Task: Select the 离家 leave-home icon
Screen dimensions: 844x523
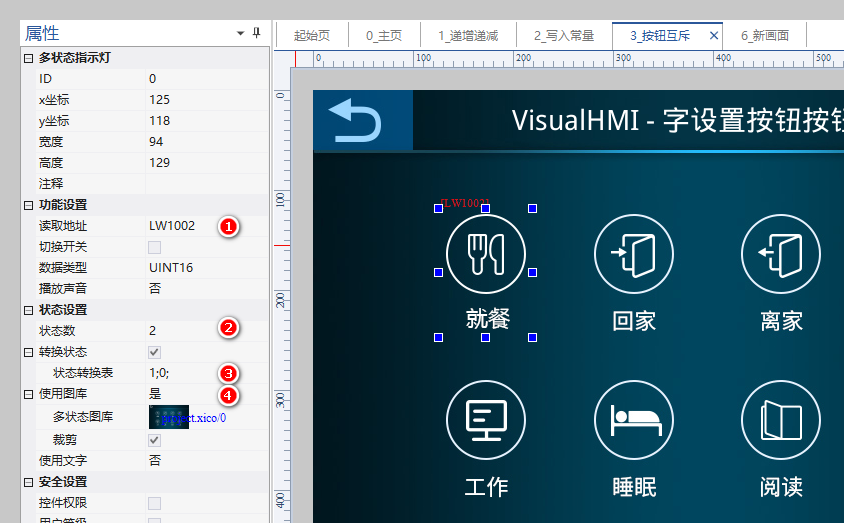Action: [x=781, y=253]
